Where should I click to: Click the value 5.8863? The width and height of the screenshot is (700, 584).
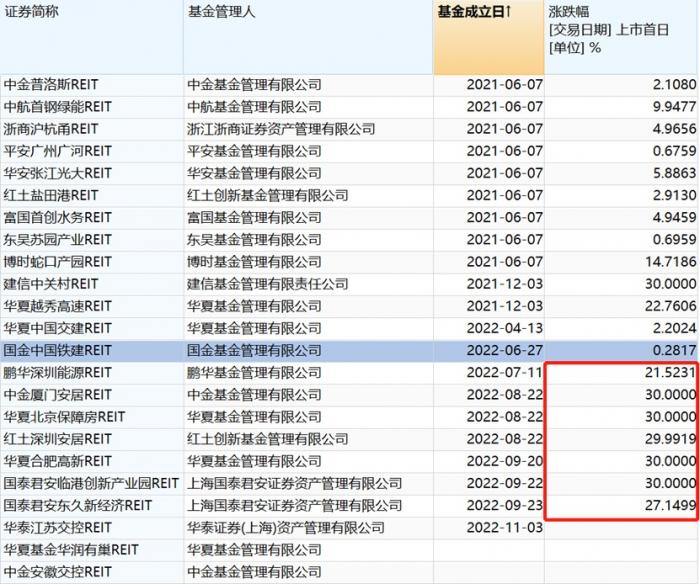pos(675,173)
